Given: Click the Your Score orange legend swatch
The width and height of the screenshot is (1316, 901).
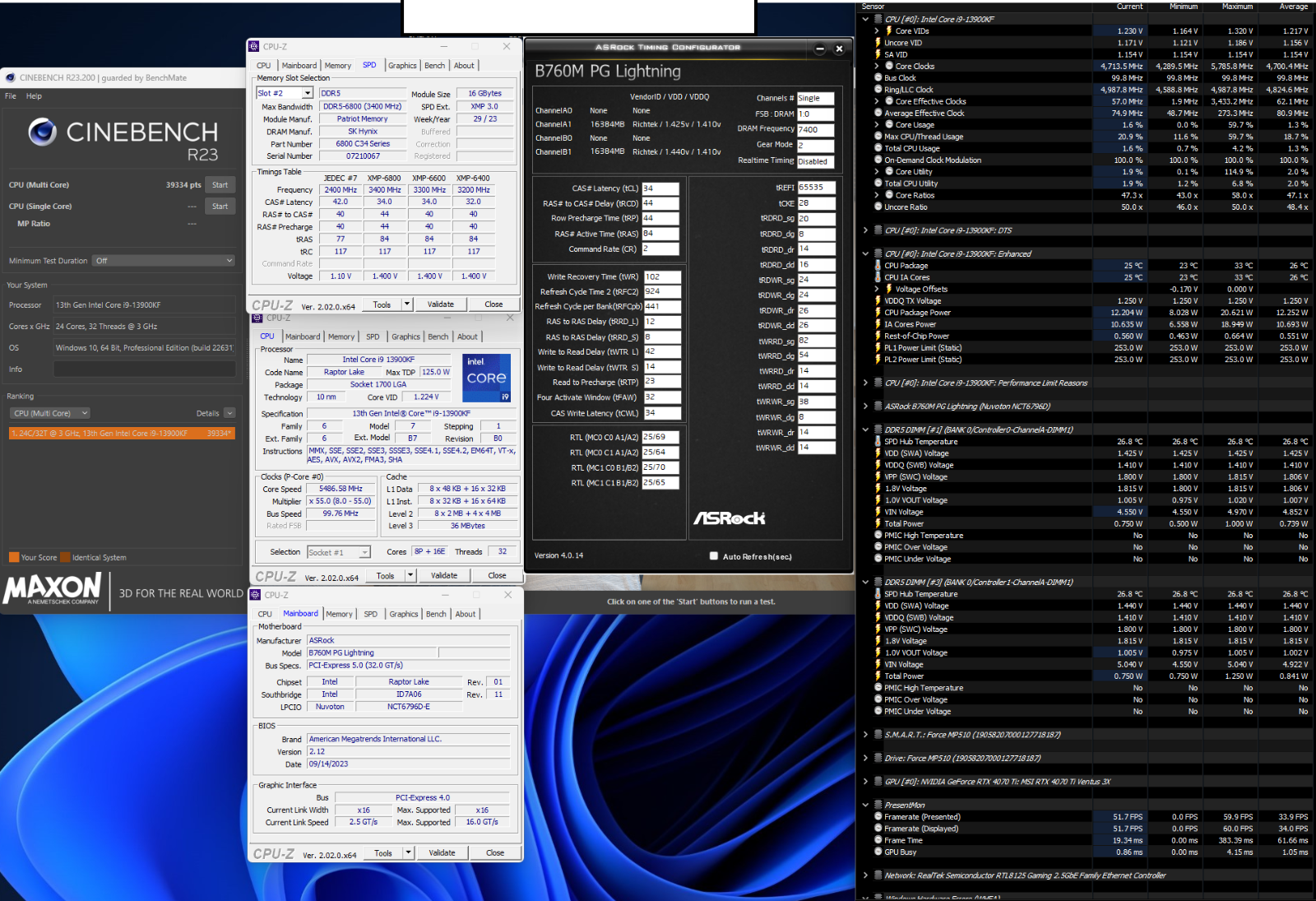Looking at the screenshot, I should [x=13, y=557].
